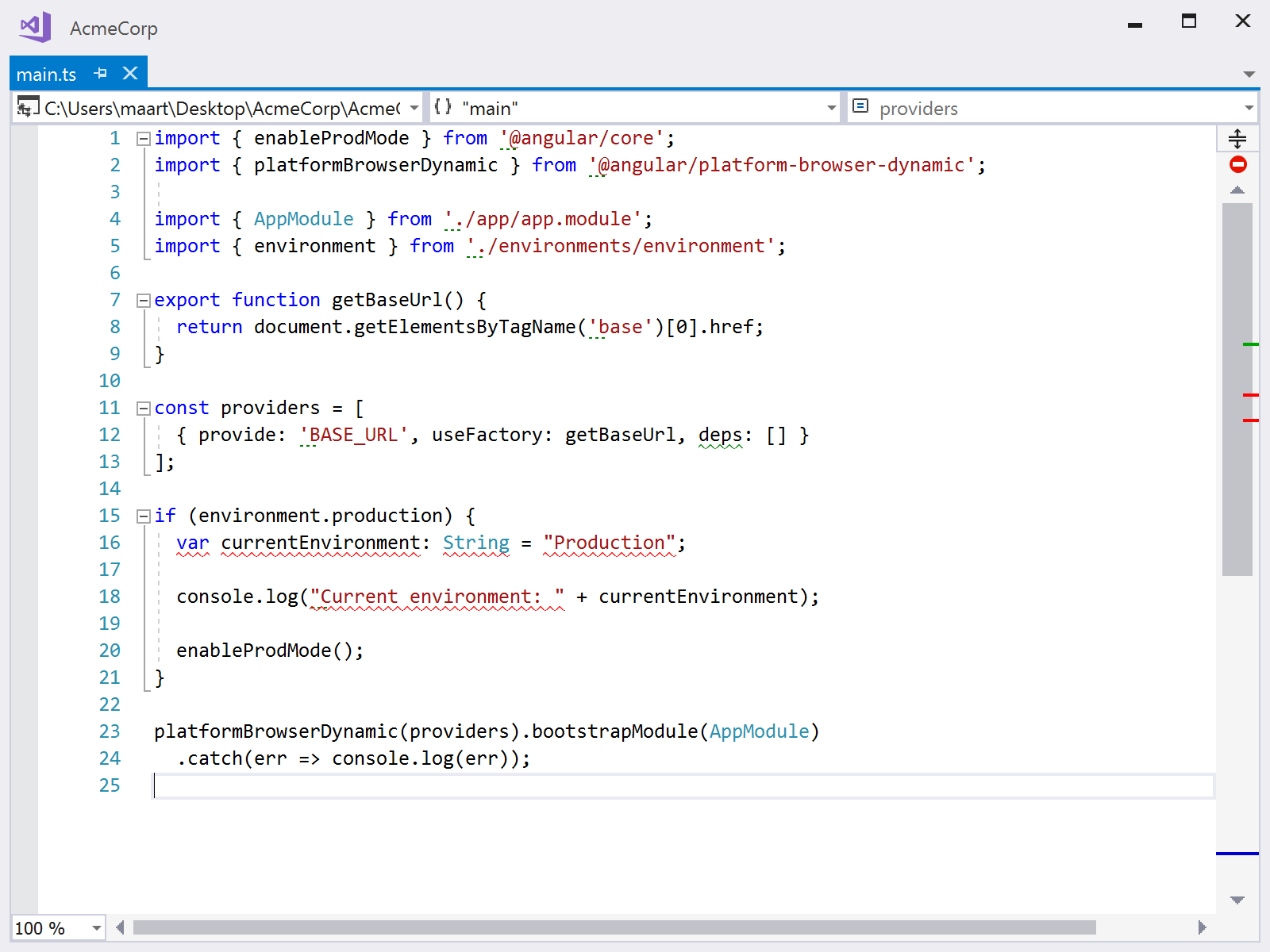
Task: Close the main.ts tab
Action: point(129,73)
